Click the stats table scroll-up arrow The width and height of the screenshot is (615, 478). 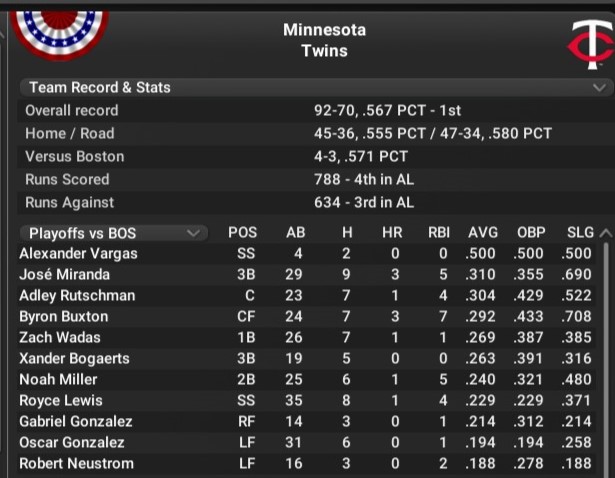pos(605,233)
